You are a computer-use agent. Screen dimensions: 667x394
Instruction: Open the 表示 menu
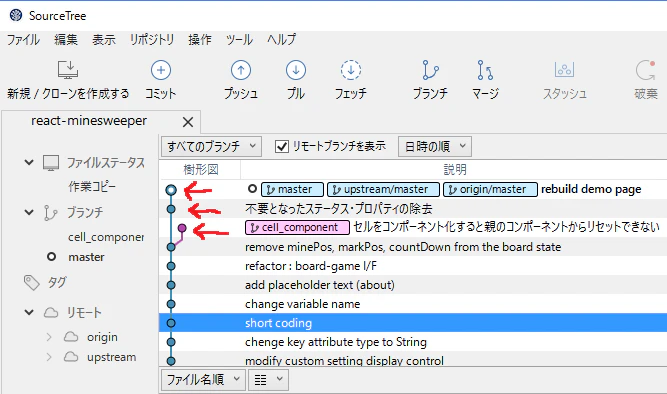[x=104, y=40]
